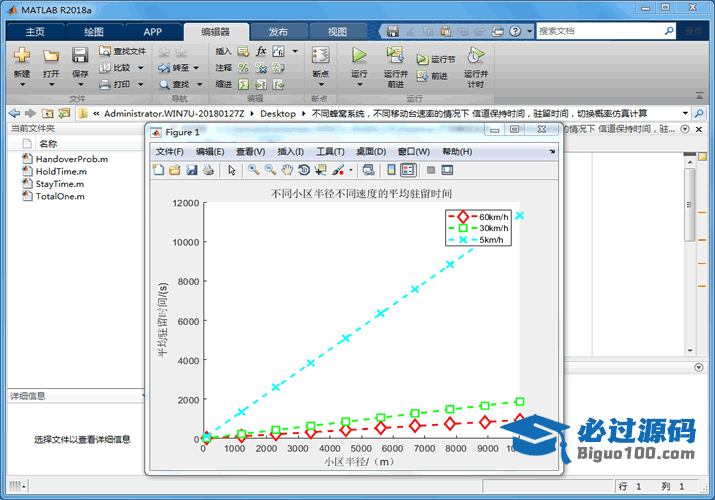Click the address bar back arrow
715x500 pixels.
(14, 113)
